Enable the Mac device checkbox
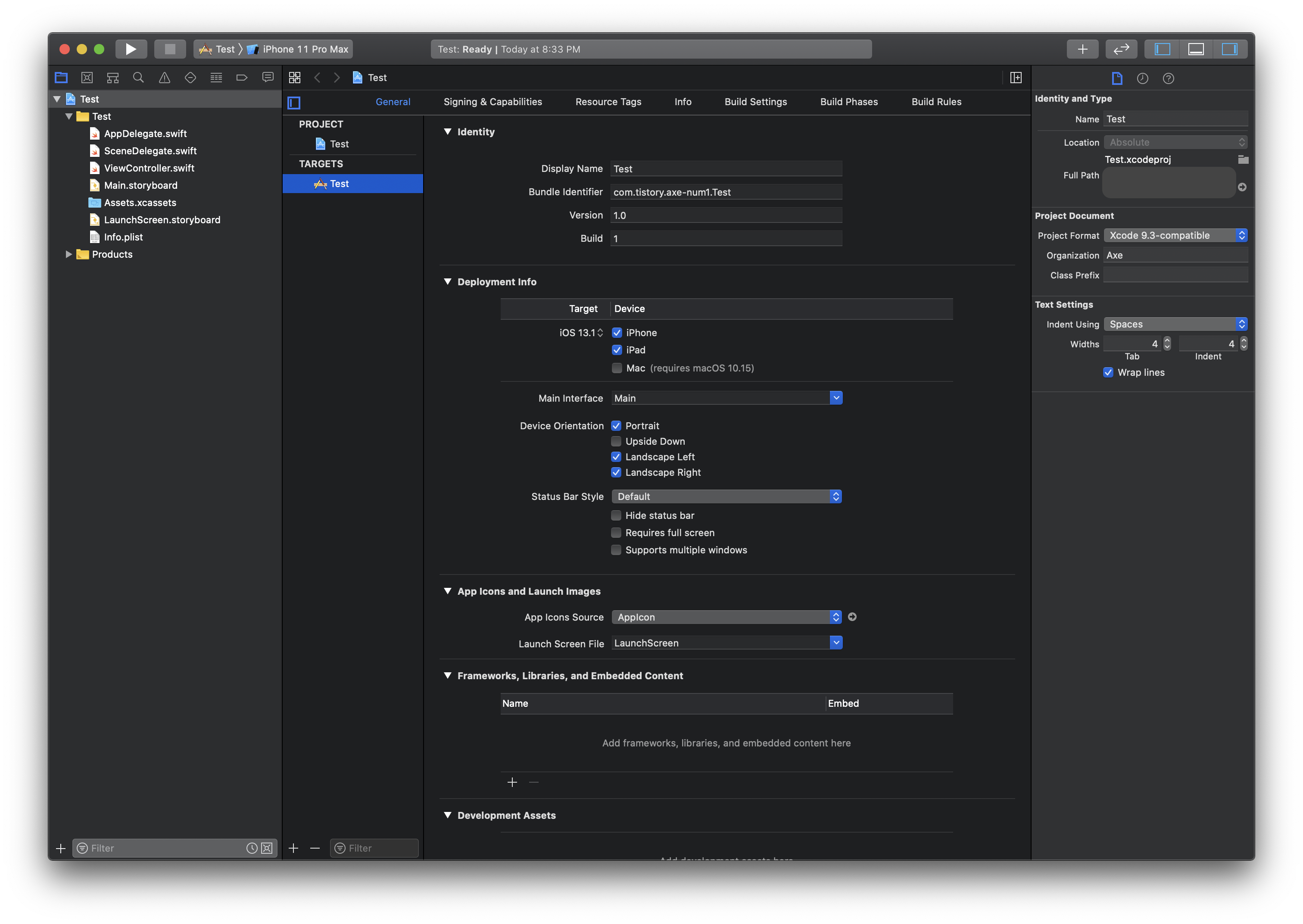This screenshot has height=924, width=1303. (x=617, y=368)
